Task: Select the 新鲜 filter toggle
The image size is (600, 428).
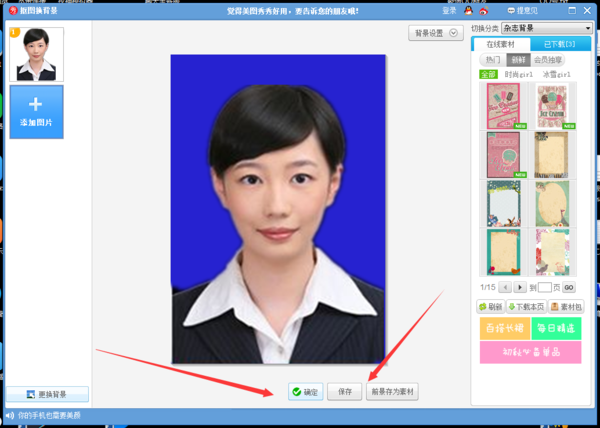Action: tap(518, 60)
